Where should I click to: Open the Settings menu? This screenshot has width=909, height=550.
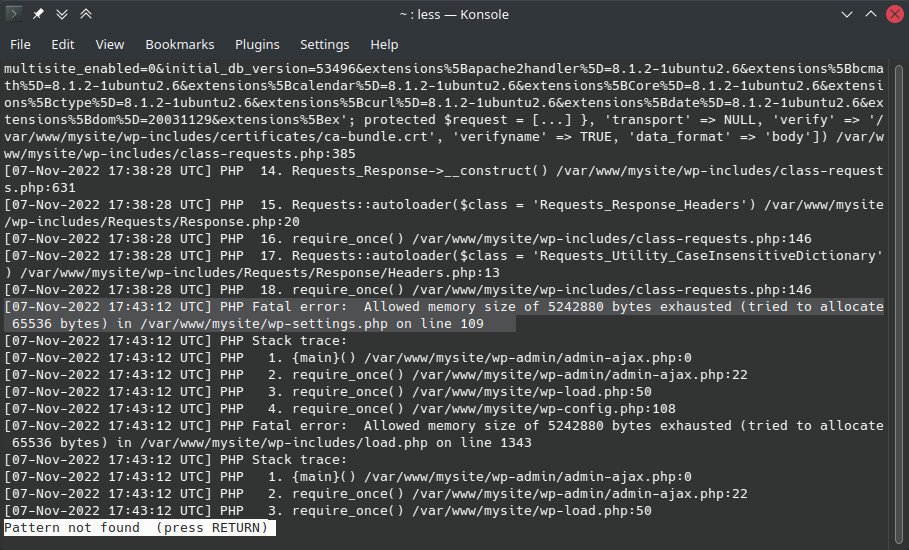[325, 45]
